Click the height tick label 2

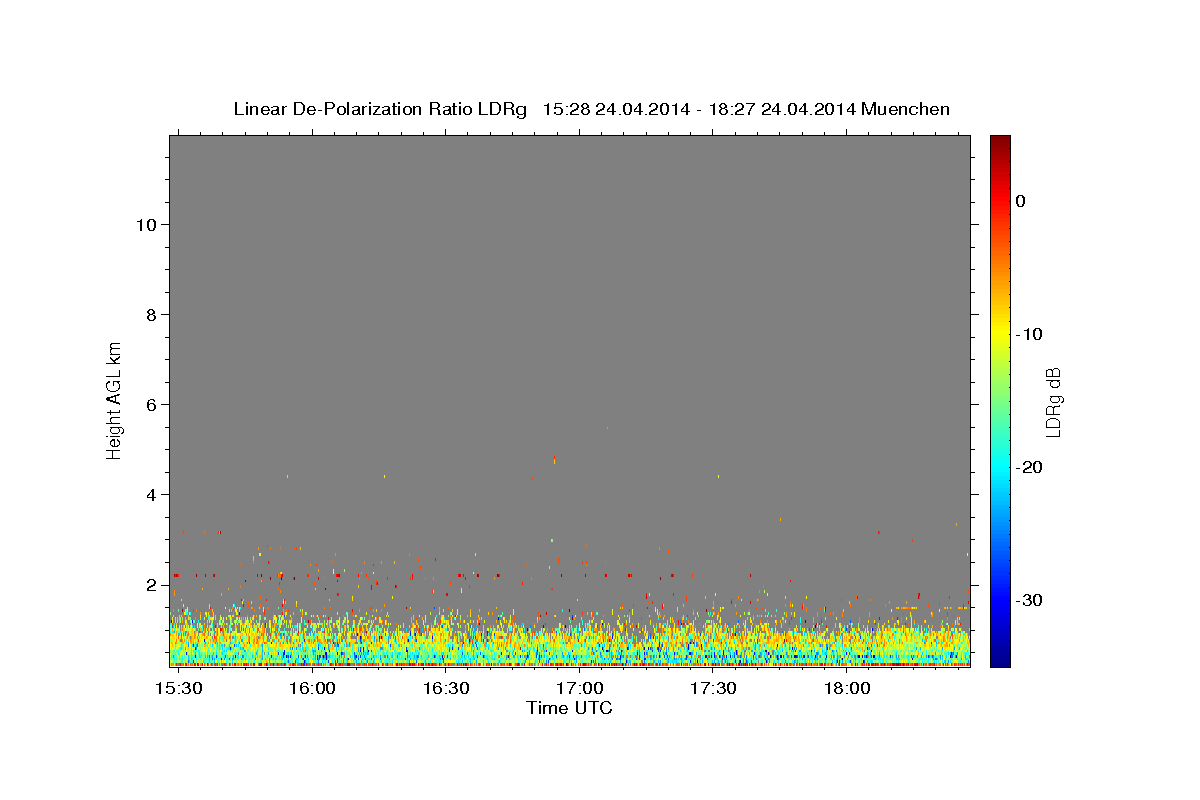(x=150, y=584)
